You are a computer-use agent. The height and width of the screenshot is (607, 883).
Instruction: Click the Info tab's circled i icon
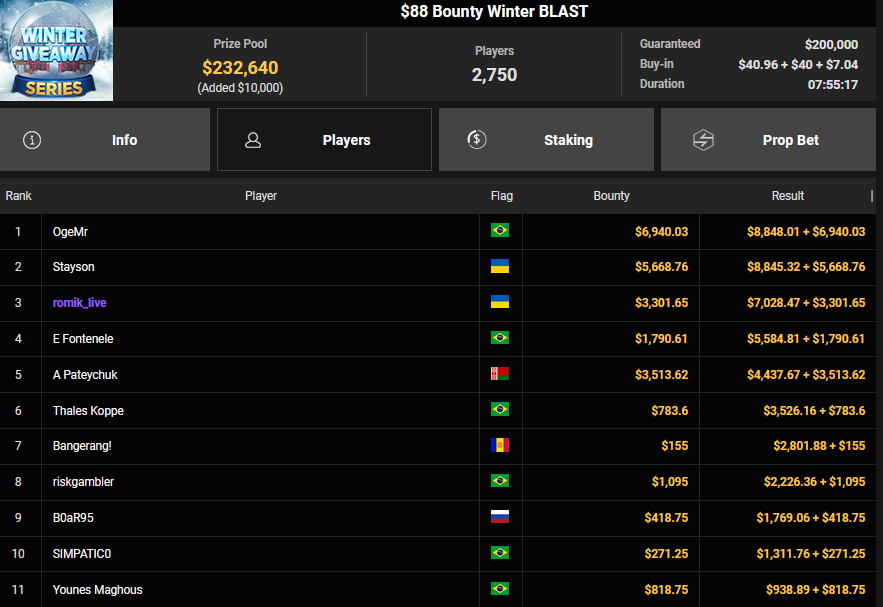[x=32, y=140]
